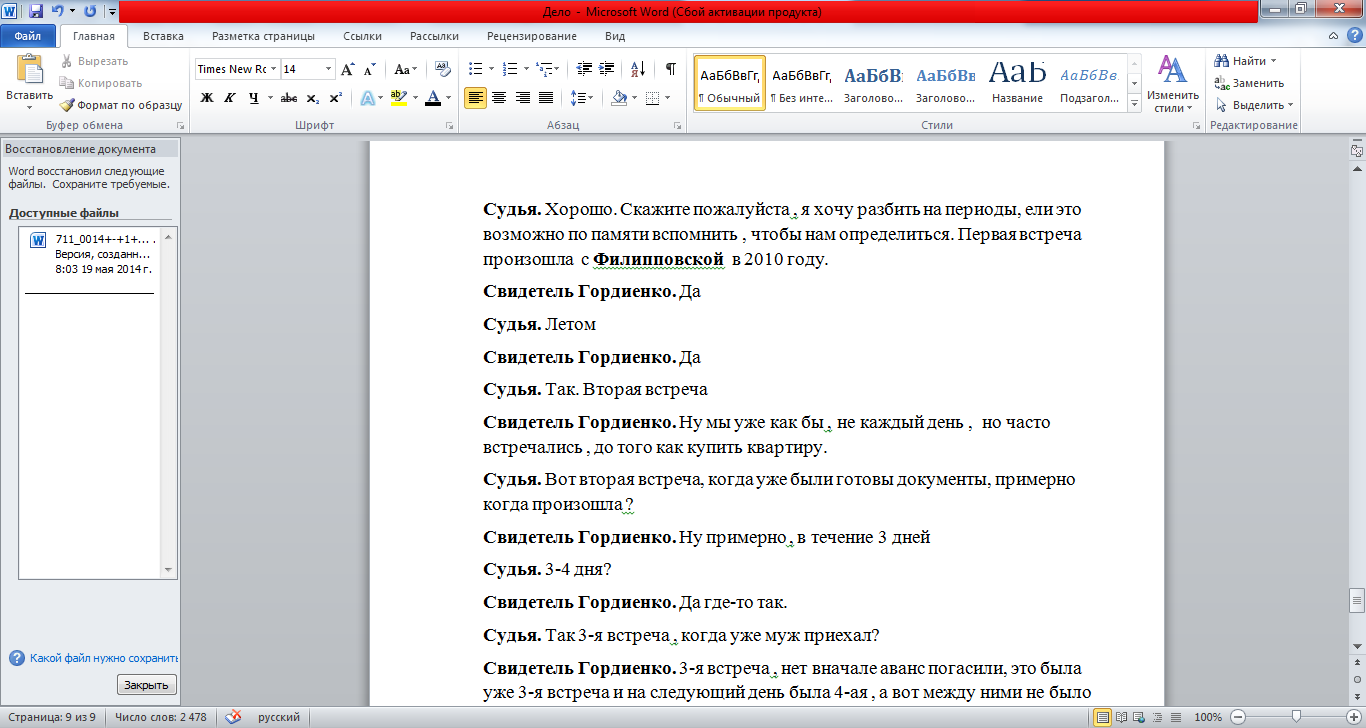Image resolution: width=1366 pixels, height=728 pixels.
Task: Click Закрыть in the recovery pane
Action: (147, 685)
